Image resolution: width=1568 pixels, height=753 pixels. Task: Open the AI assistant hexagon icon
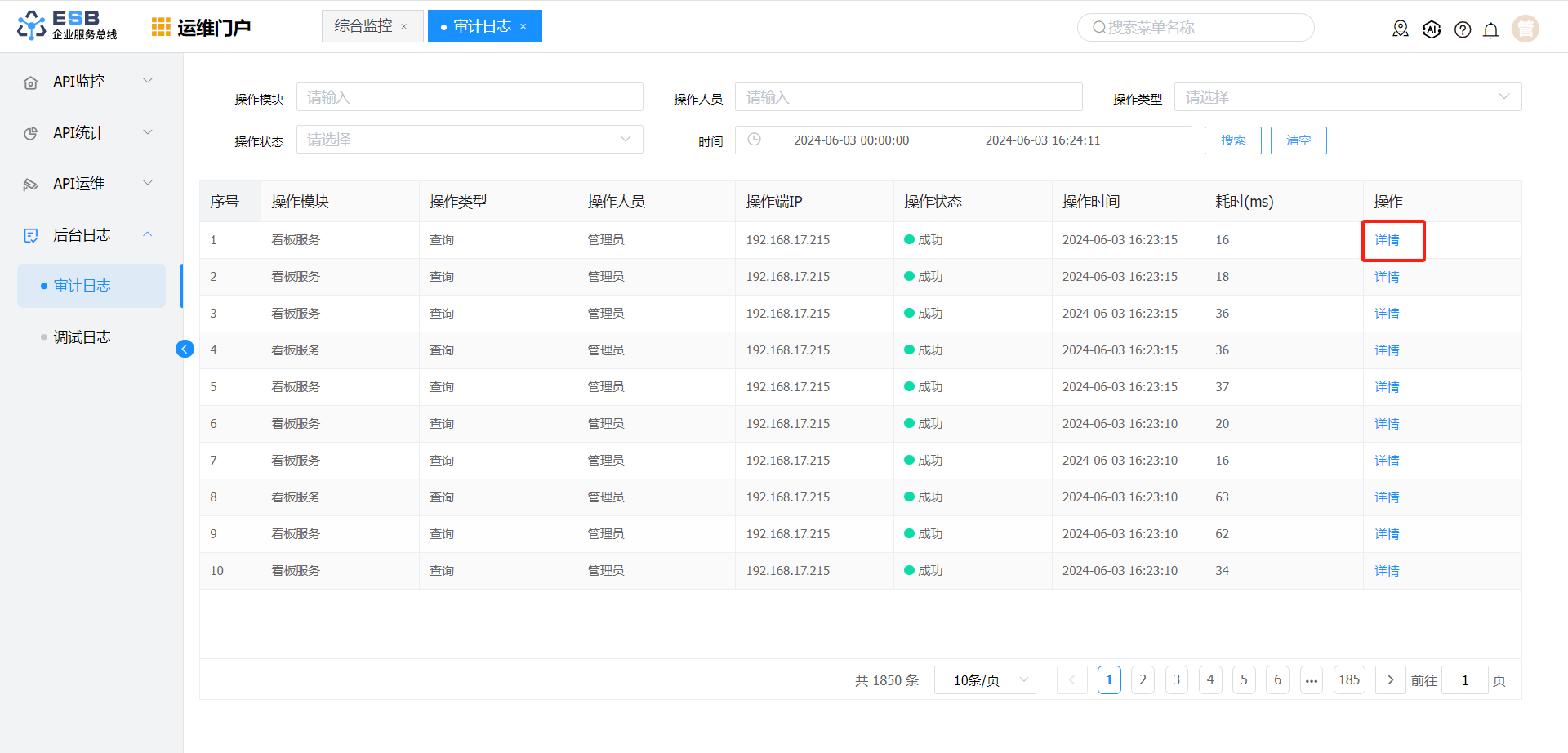pos(1432,29)
